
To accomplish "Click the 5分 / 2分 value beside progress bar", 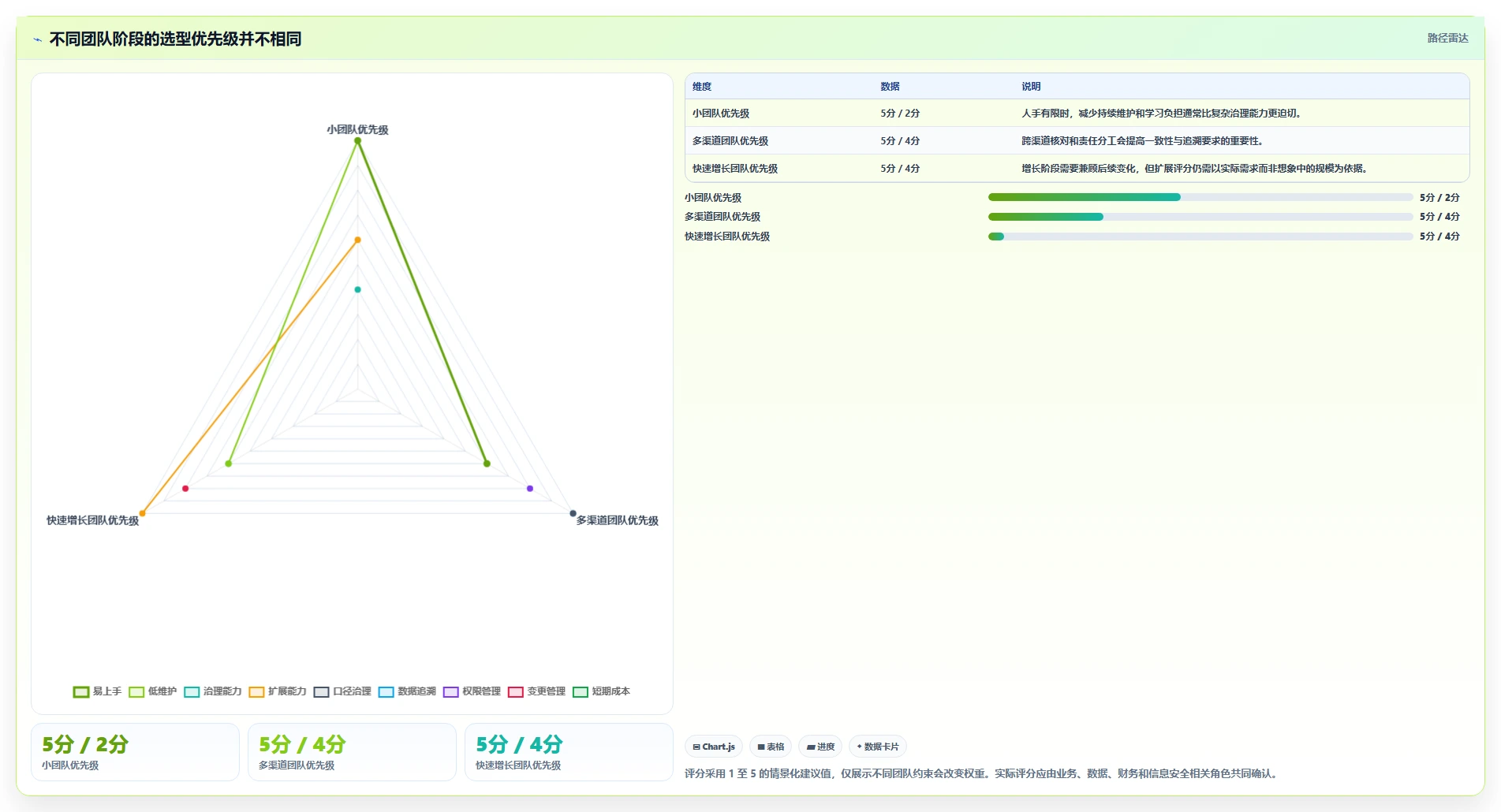I will tap(1439, 198).
